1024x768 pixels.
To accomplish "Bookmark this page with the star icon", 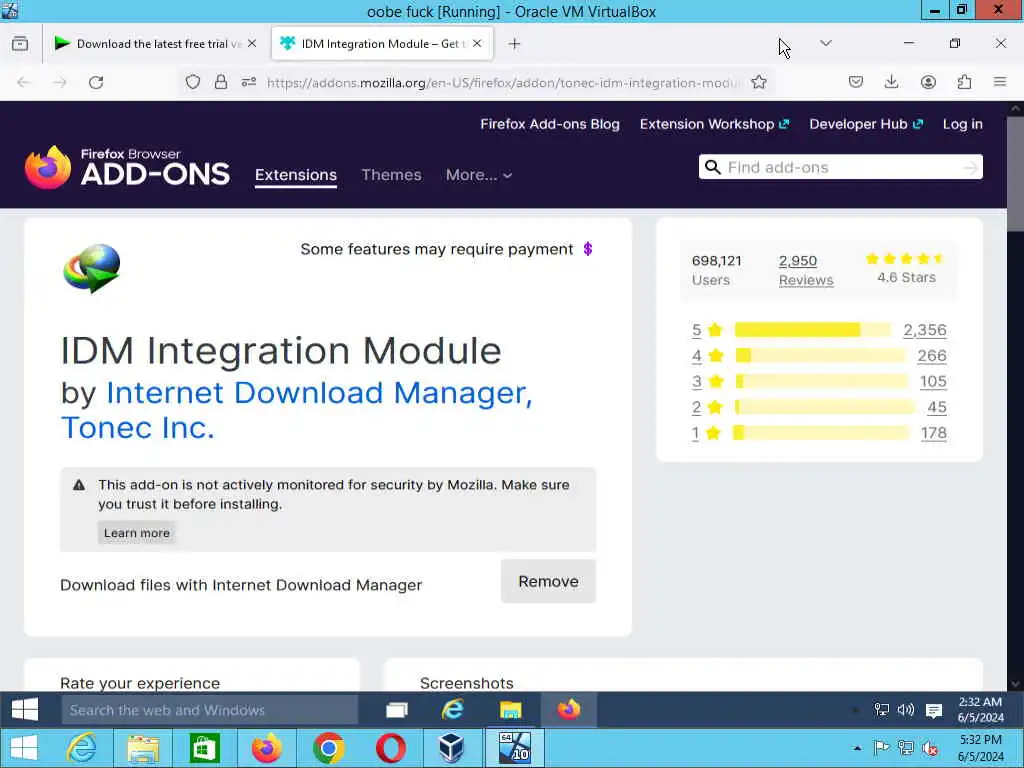I will (759, 82).
